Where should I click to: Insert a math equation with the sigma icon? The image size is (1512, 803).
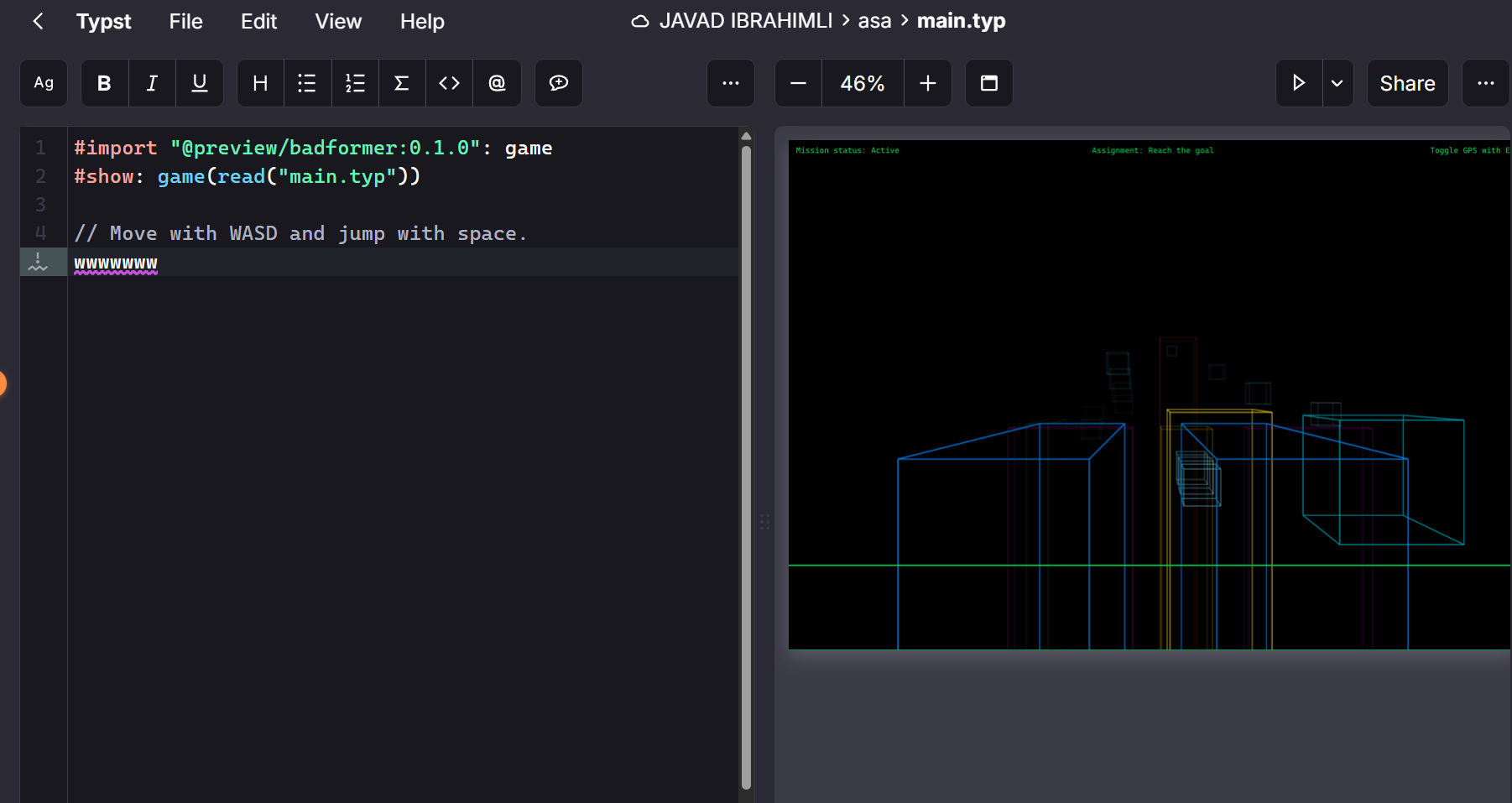402,83
